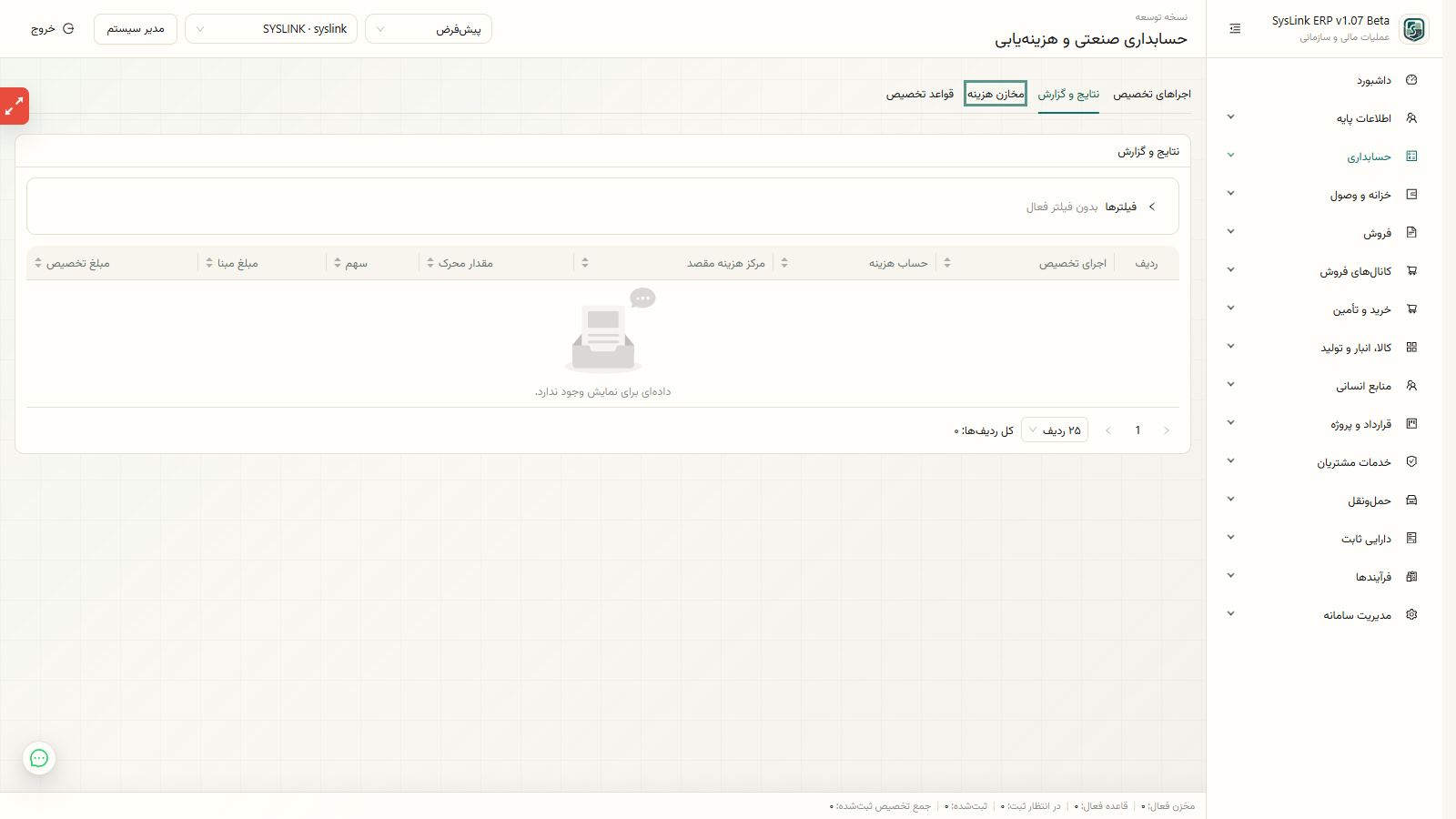Open داشبورد dashboard icon in sidebar

coord(1411,80)
